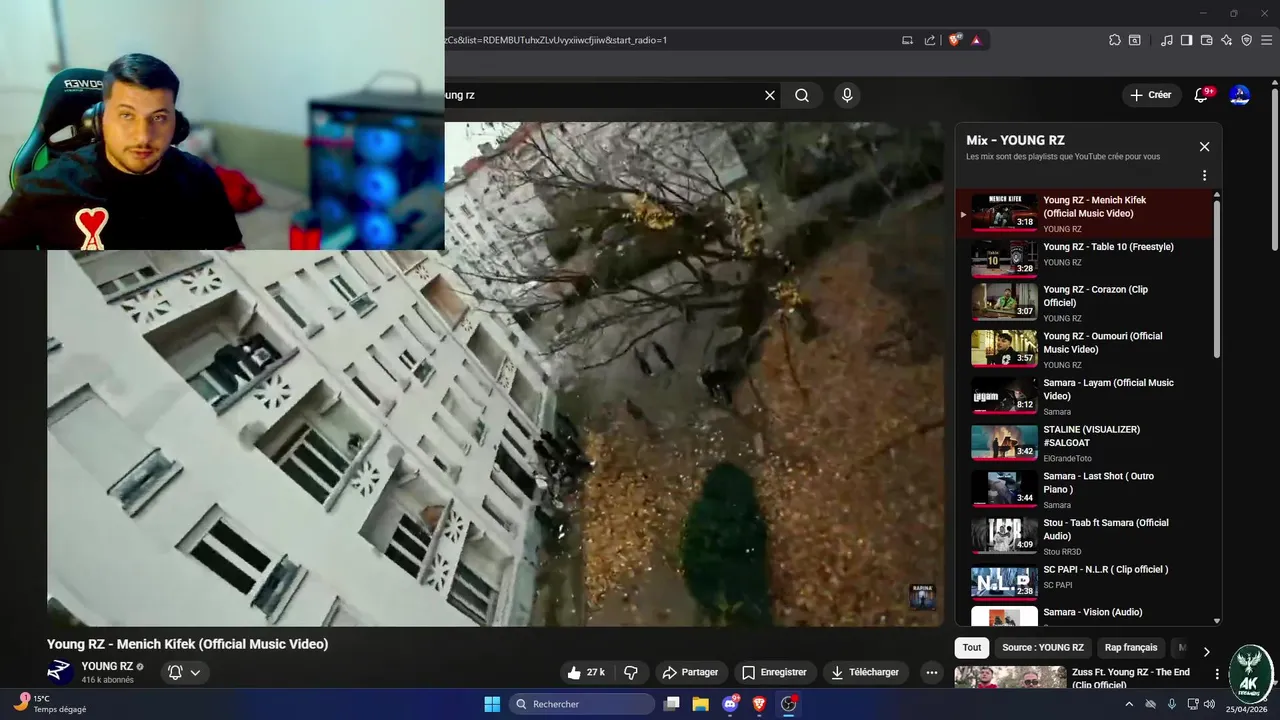Open the YOUNG RZ channel name link
Viewport: 1280px width, 720px height.
point(107,666)
